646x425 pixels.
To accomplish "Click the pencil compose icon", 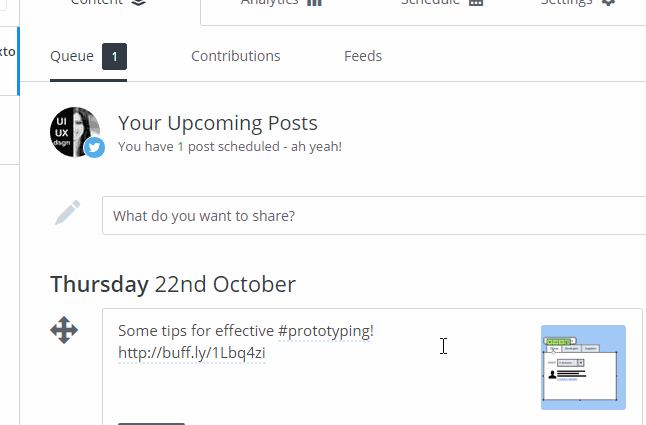I will pyautogui.click(x=67, y=214).
